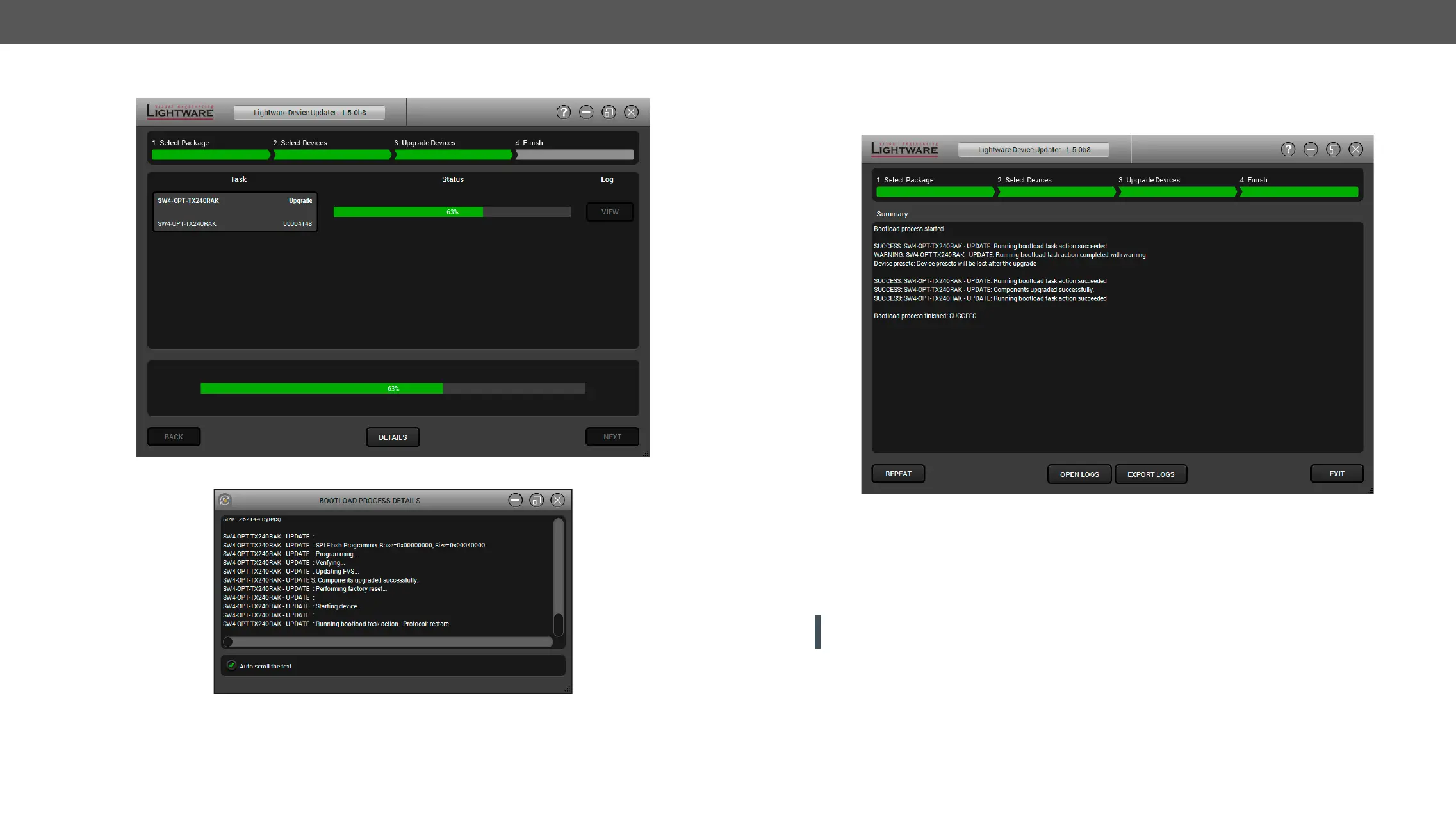This screenshot has height=817, width=1456.
Task: Click the right window title Lightware Device Updater - 1.5.0b8
Action: (x=1034, y=150)
